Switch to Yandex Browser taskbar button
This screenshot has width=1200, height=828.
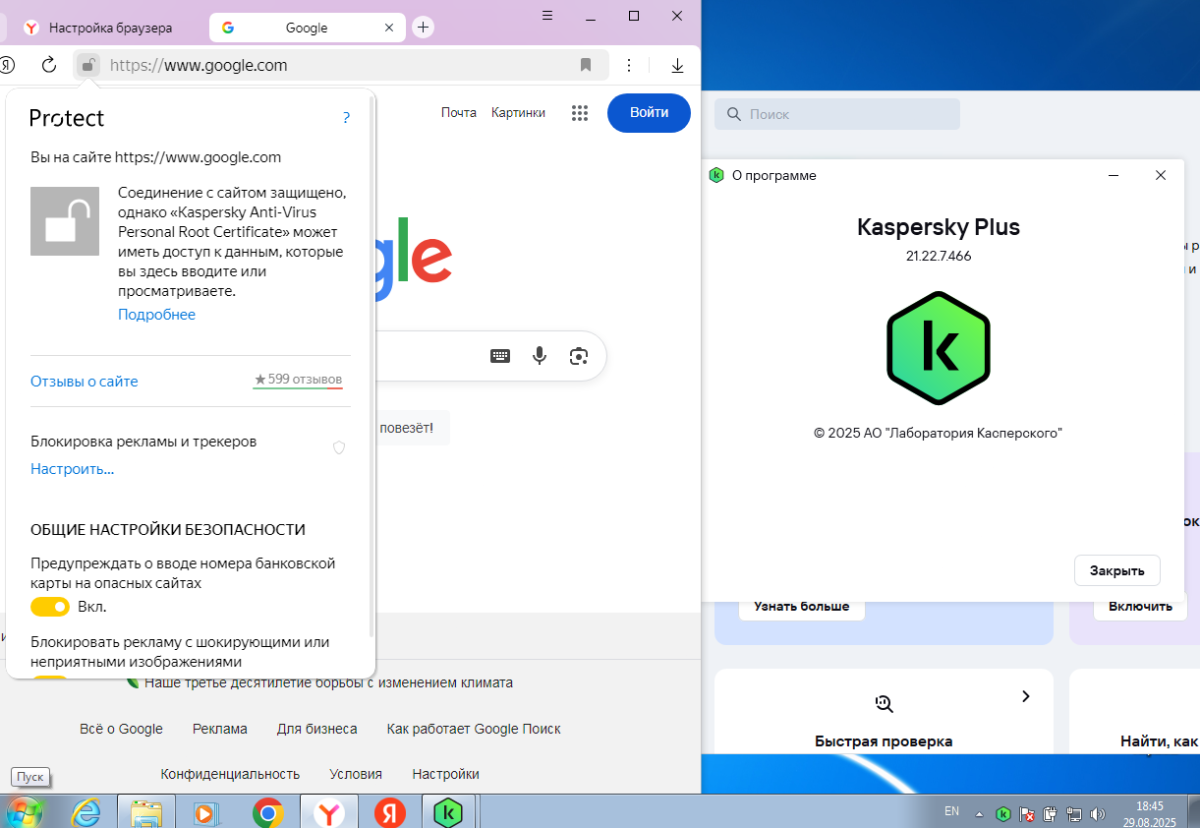pos(328,812)
